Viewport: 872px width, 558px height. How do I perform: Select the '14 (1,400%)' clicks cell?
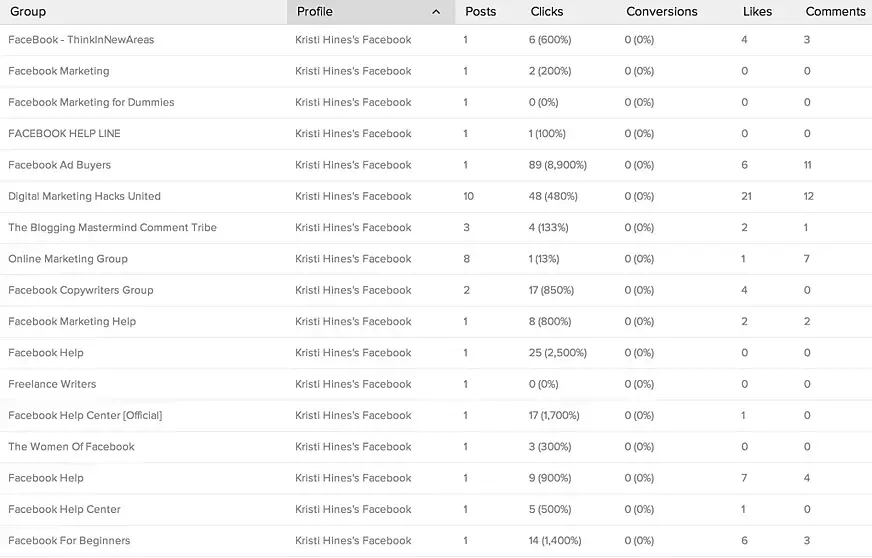[x=555, y=541]
